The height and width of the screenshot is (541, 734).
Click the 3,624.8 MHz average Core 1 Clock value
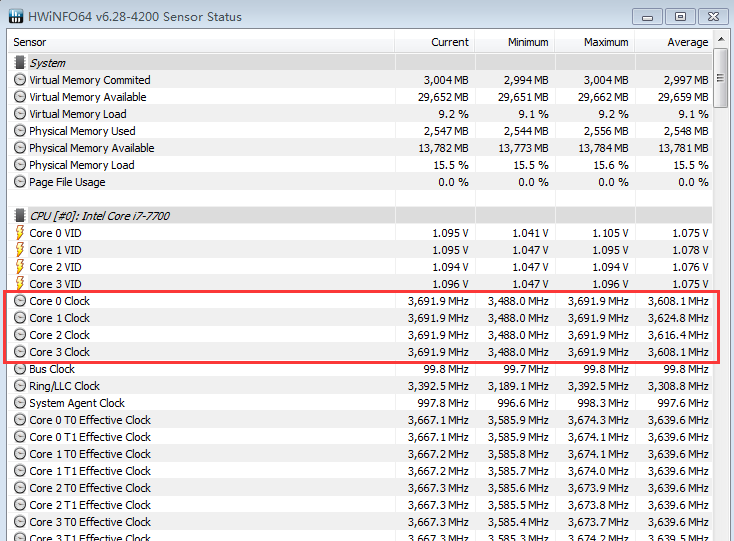678,318
